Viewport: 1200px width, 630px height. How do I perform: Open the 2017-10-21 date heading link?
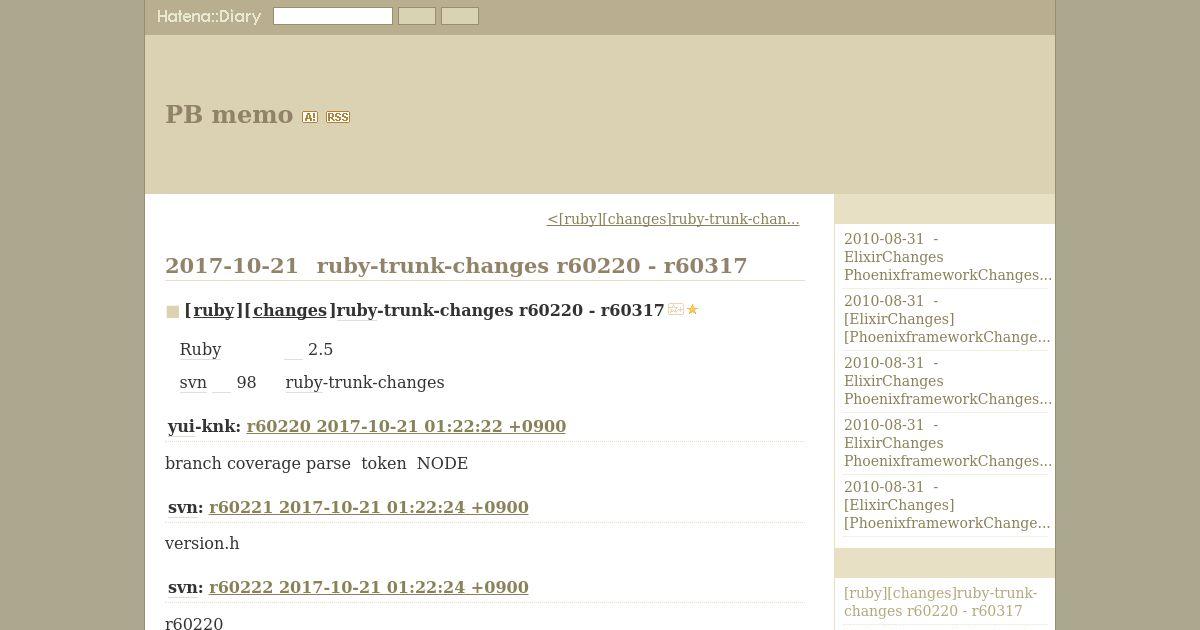click(x=232, y=265)
